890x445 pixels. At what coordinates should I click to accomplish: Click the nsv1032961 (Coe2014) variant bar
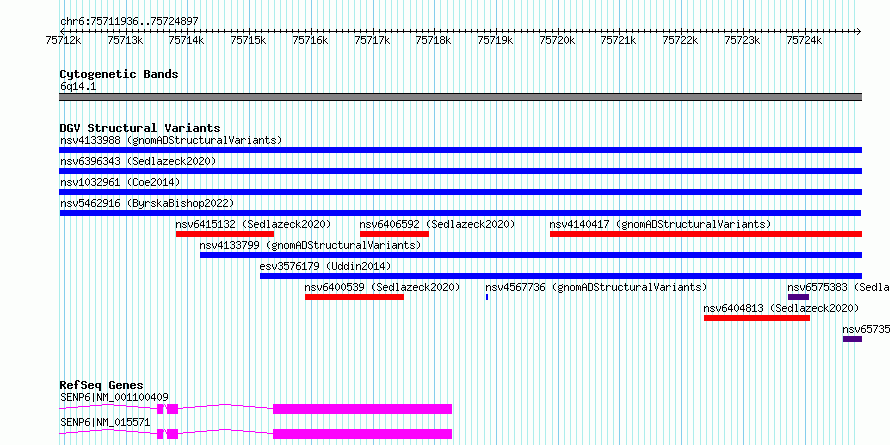click(460, 192)
